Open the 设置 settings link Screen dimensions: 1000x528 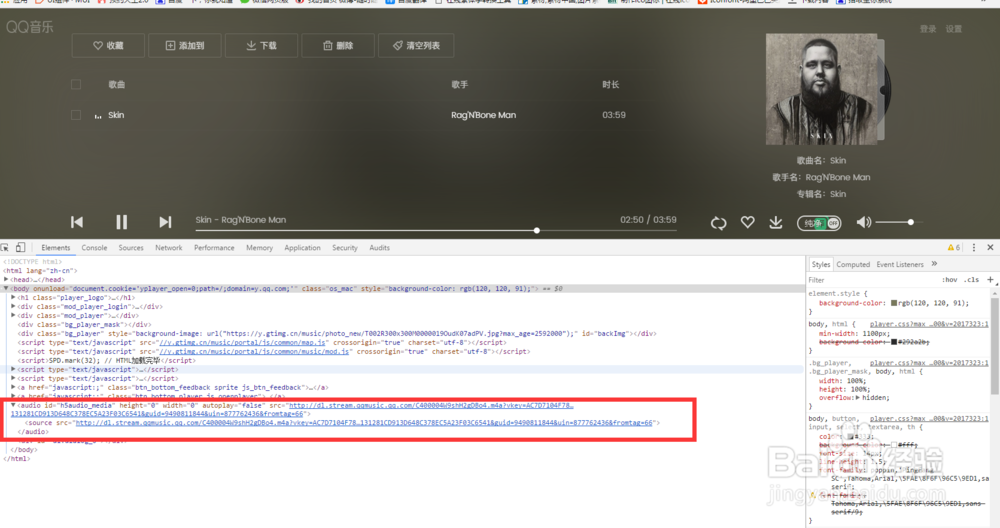pyautogui.click(x=953, y=29)
